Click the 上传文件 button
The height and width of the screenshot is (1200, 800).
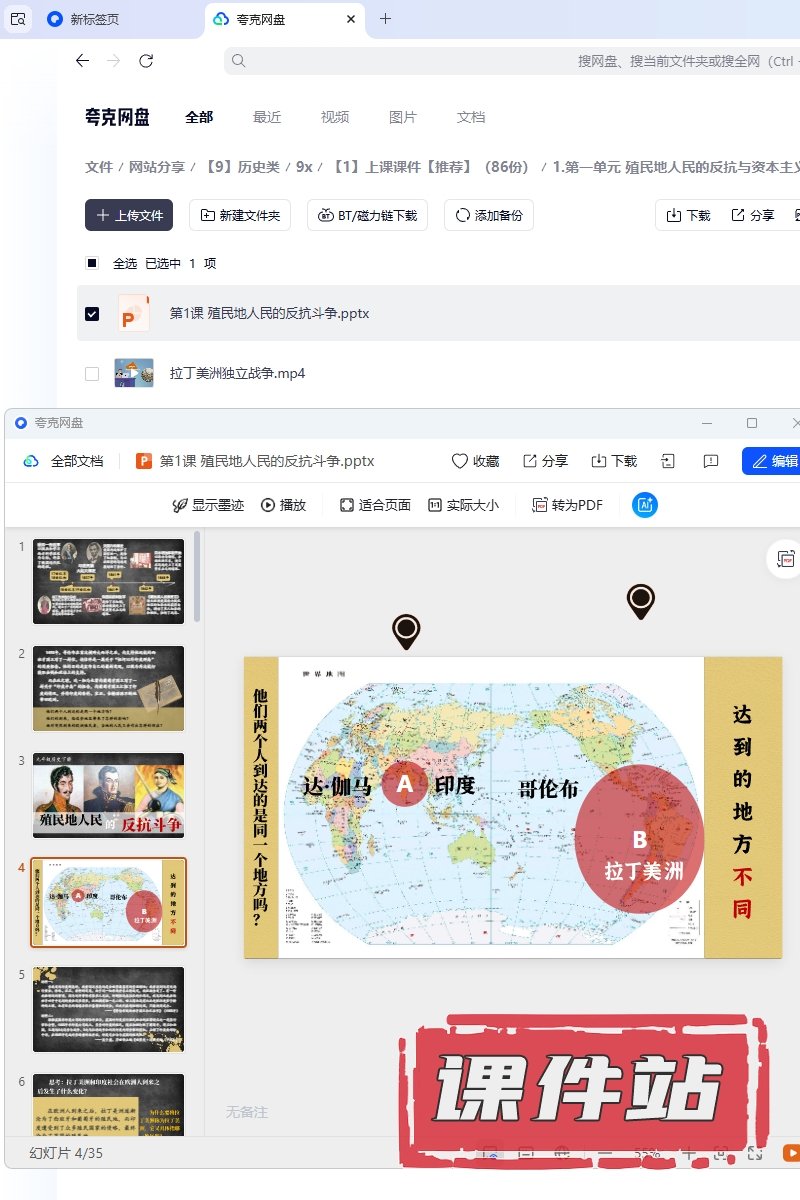point(129,215)
